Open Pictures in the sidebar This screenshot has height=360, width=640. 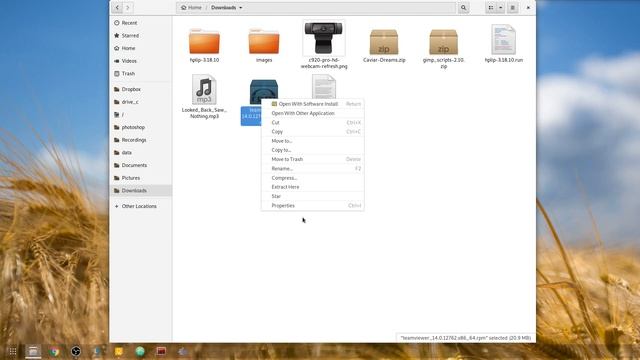click(140, 178)
